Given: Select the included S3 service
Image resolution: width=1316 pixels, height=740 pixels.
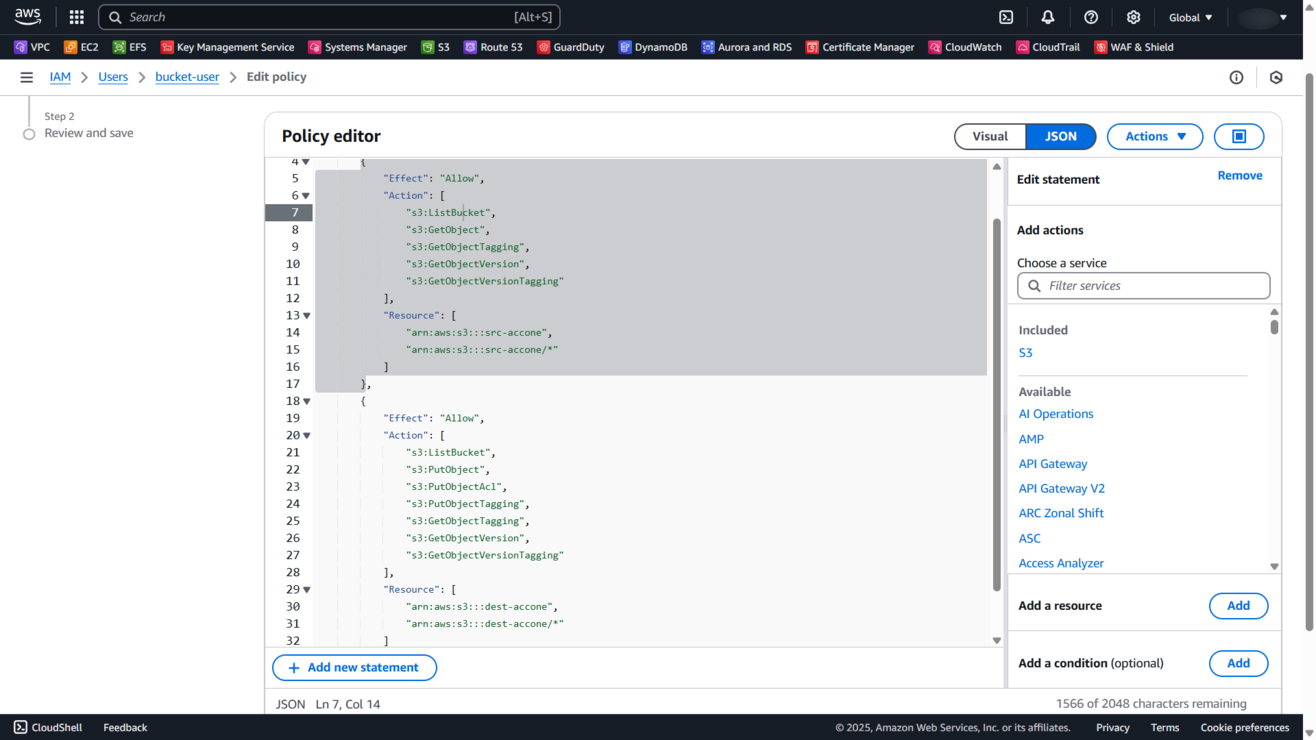Looking at the screenshot, I should point(1025,353).
